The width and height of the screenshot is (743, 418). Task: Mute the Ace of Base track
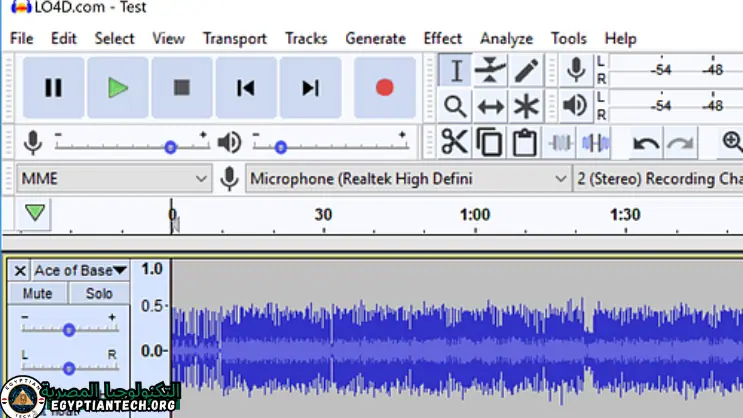[x=37, y=293]
